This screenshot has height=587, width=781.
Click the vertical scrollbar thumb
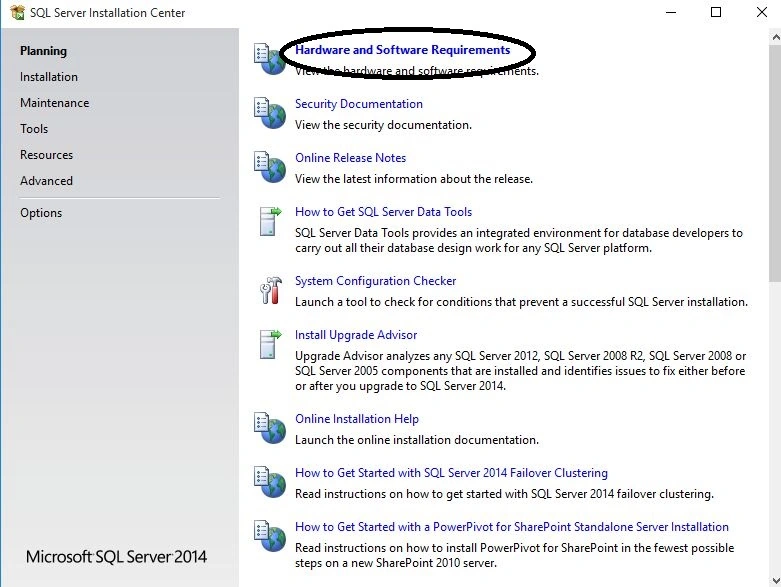tap(775, 163)
